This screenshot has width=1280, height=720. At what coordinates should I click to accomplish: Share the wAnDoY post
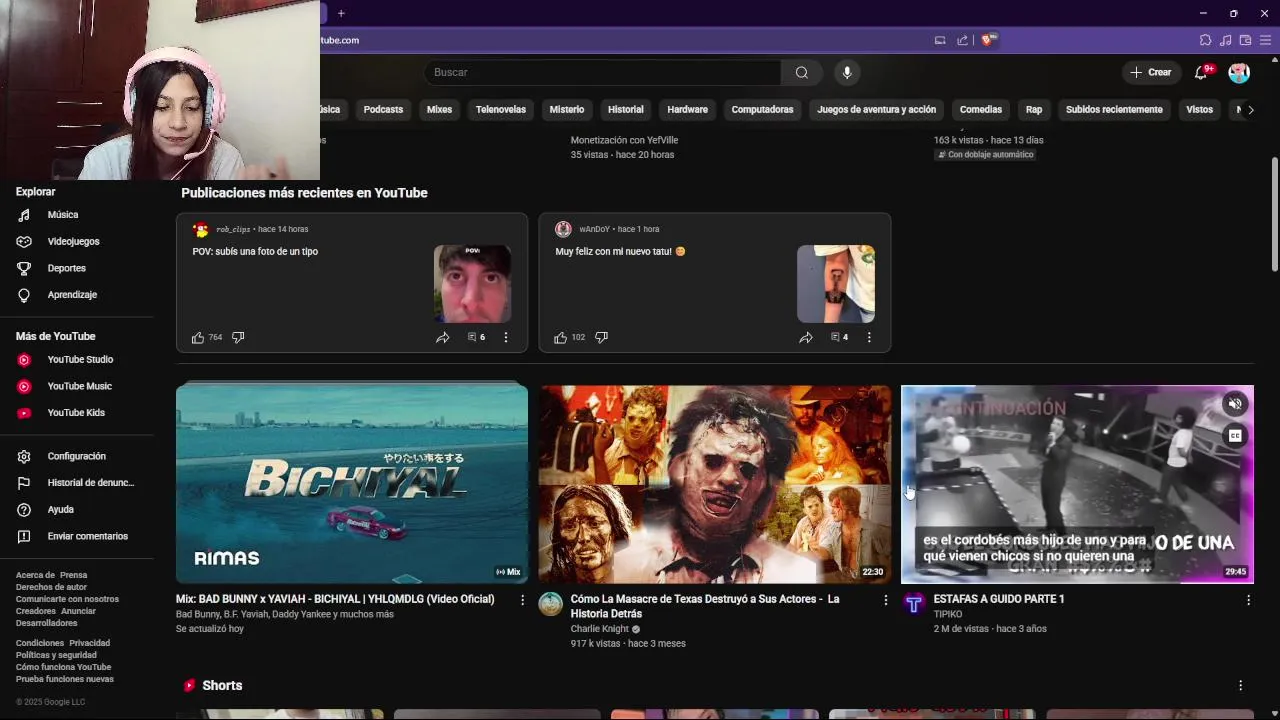tap(806, 337)
